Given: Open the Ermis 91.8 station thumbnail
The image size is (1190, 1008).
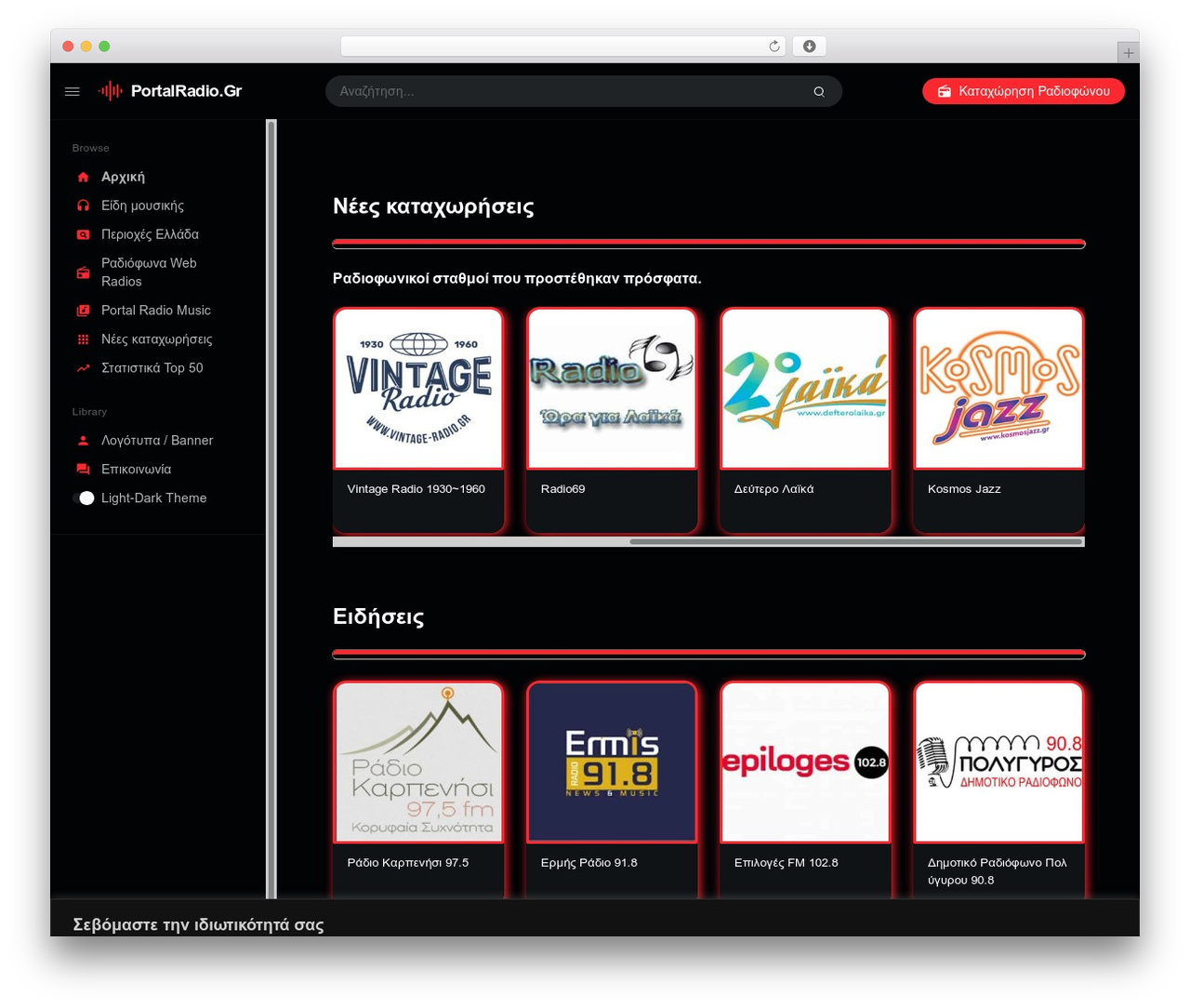Looking at the screenshot, I should pyautogui.click(x=612, y=763).
